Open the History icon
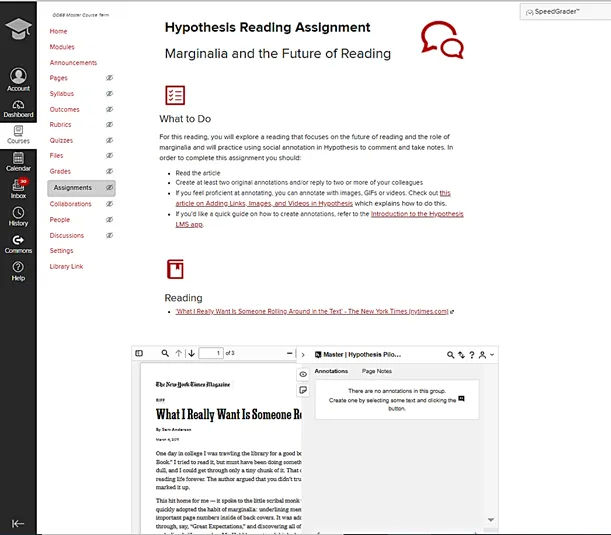The width and height of the screenshot is (611, 535). point(18,216)
